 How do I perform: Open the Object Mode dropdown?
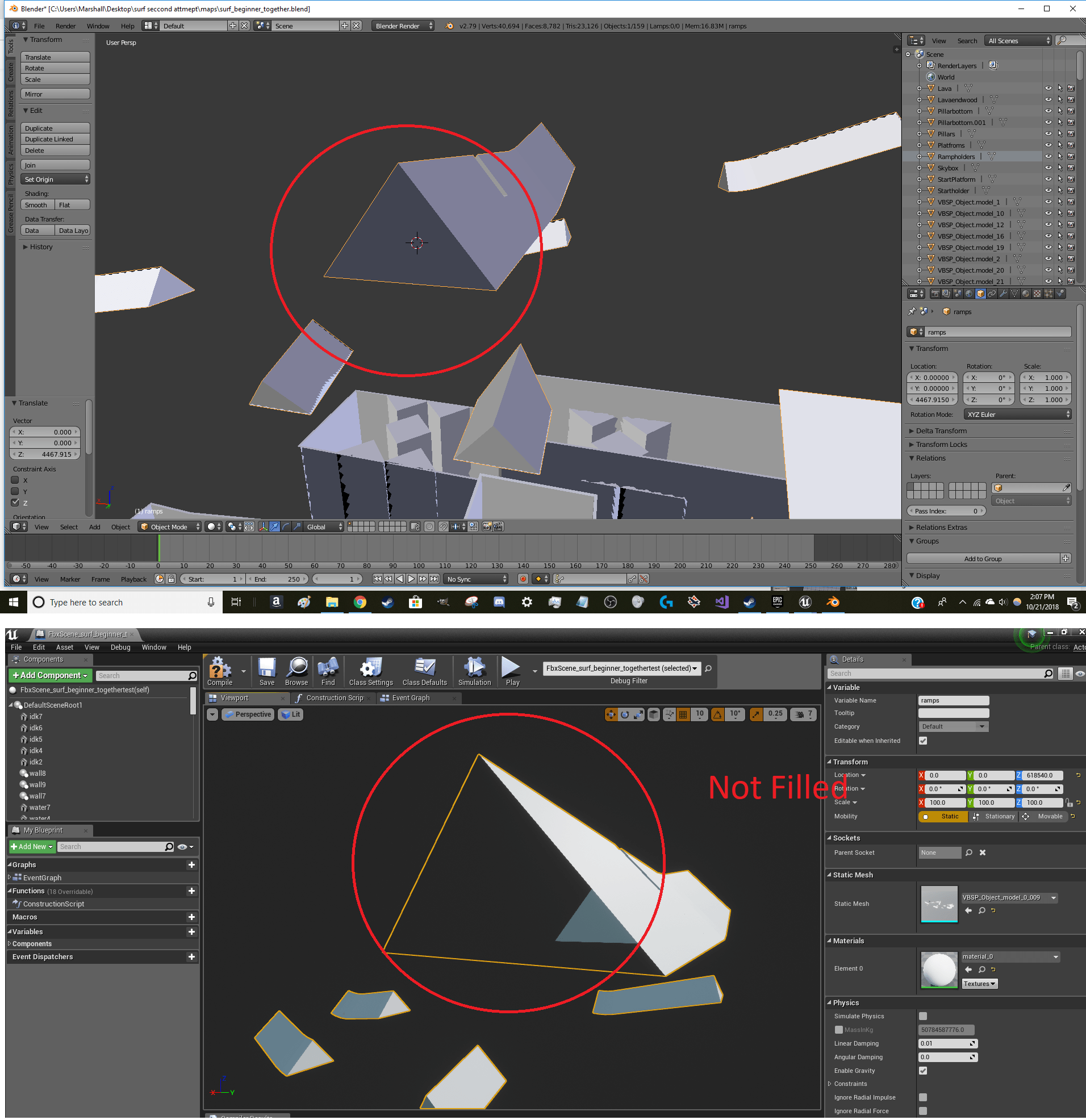tap(170, 527)
